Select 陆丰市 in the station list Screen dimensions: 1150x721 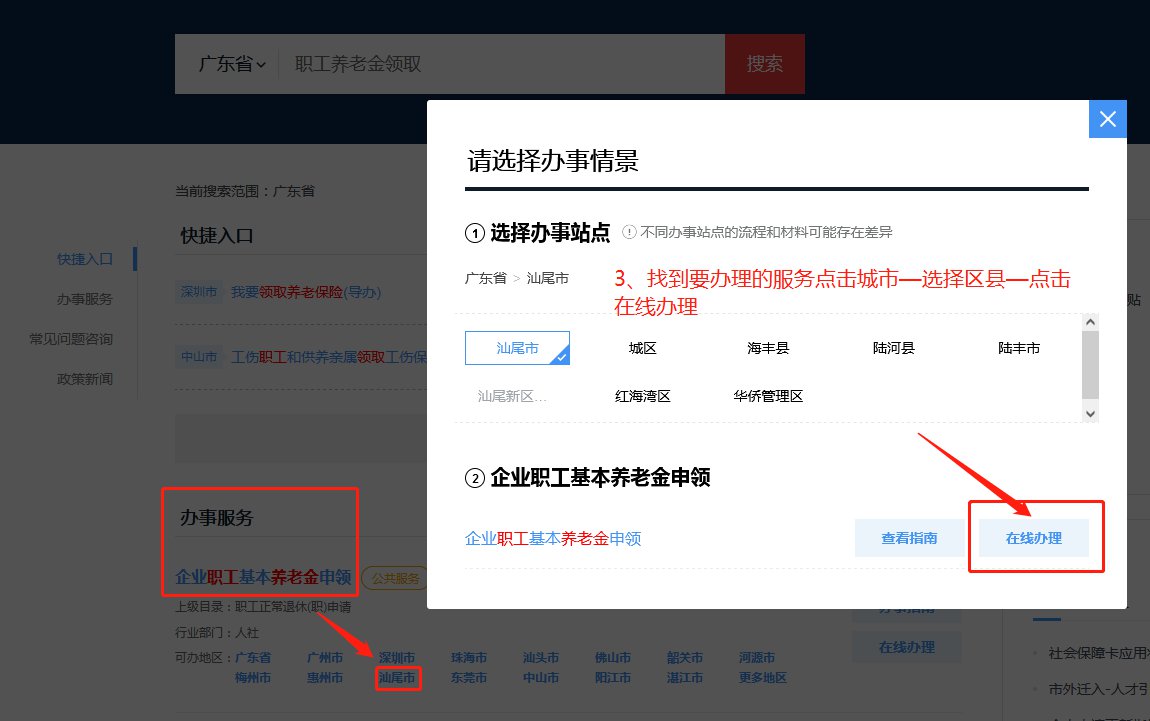click(x=1018, y=348)
